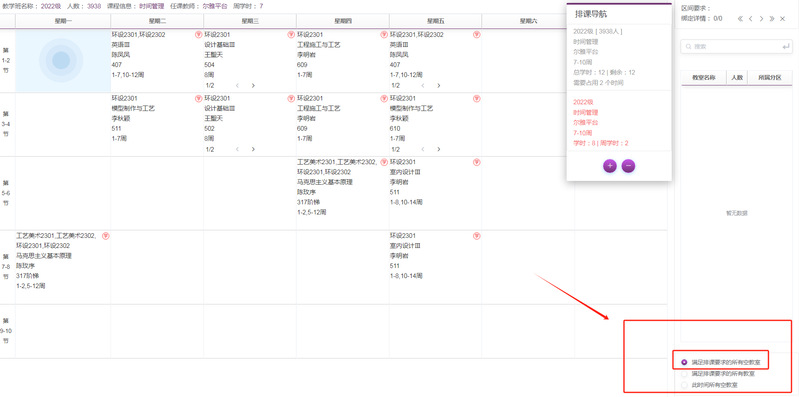Go to previous item using single-left arrow
This screenshot has height=397, width=799.
click(751, 18)
